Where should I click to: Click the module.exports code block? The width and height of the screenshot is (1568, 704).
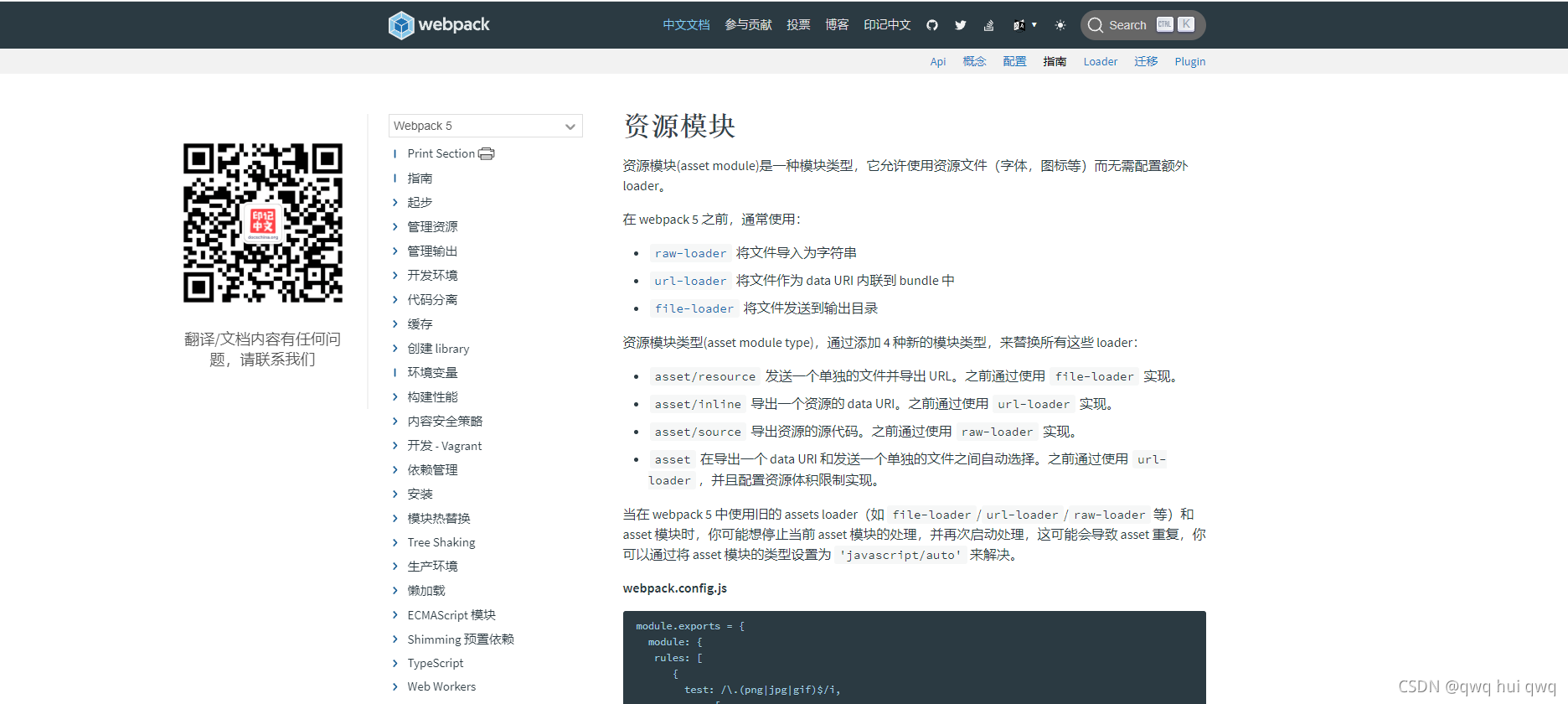(x=915, y=657)
